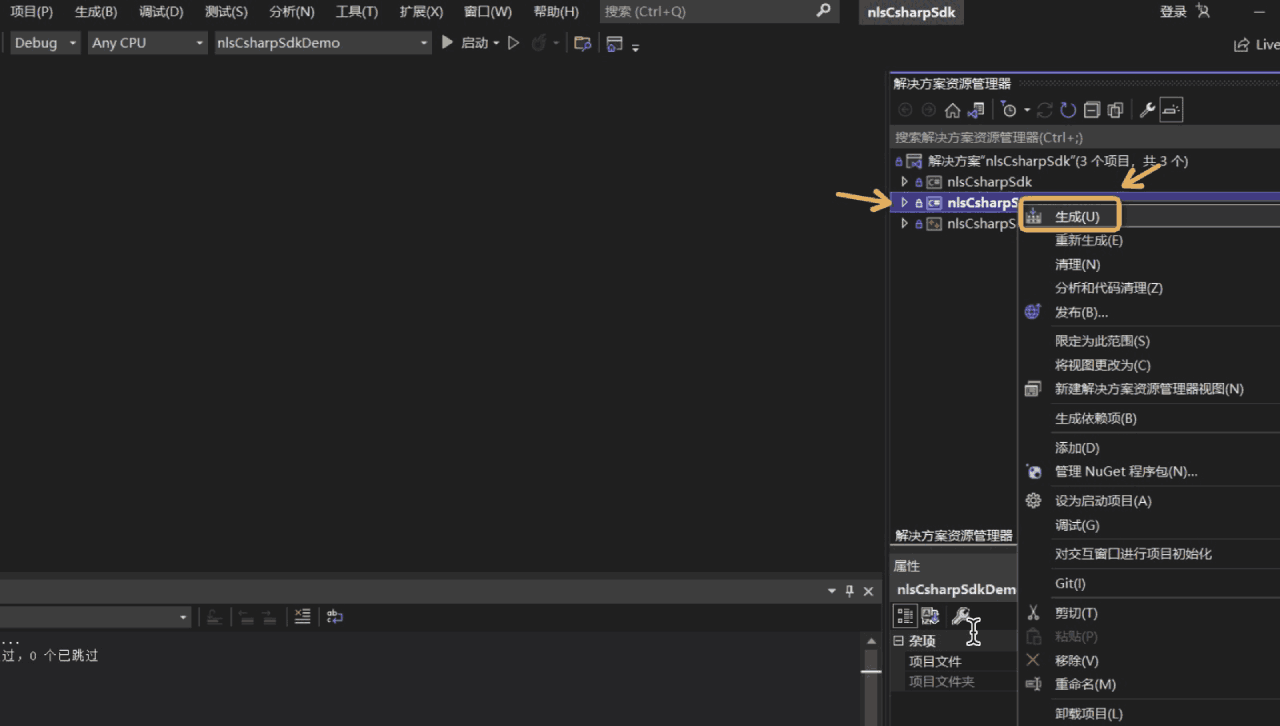Image resolution: width=1280 pixels, height=726 pixels.
Task: Open Debug configuration dropdown
Action: click(x=45, y=43)
